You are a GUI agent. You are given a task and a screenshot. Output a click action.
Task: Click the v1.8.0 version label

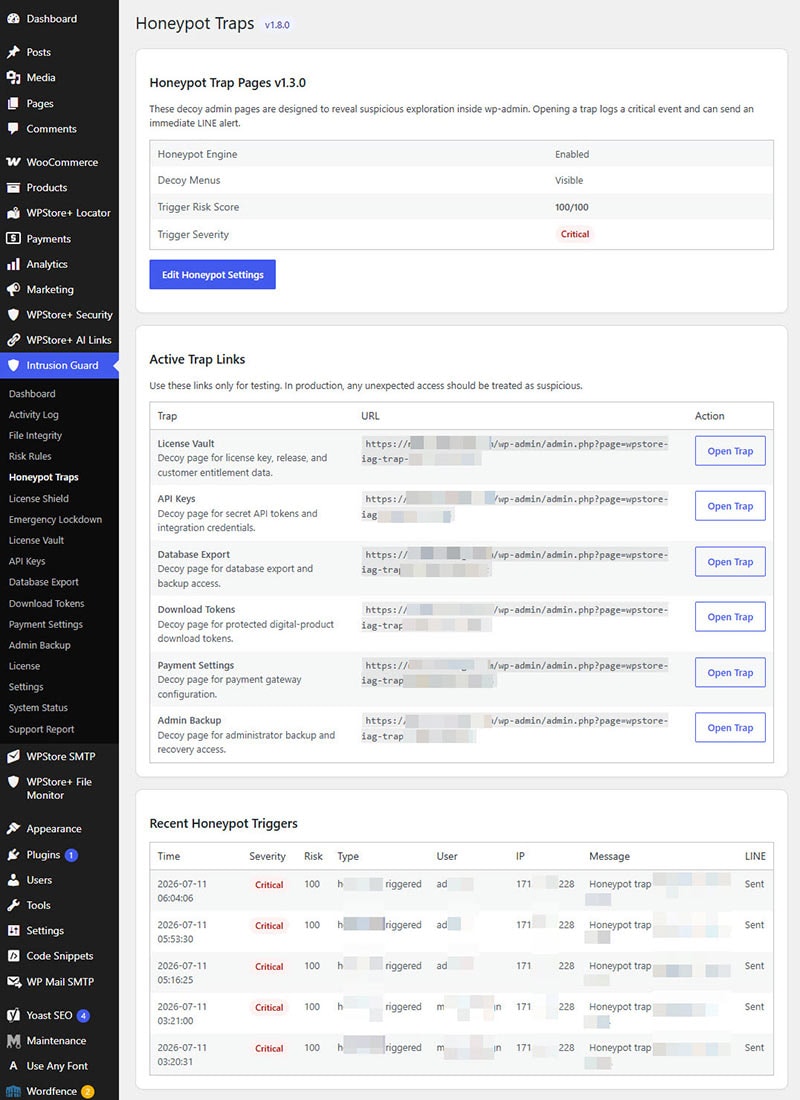[276, 25]
